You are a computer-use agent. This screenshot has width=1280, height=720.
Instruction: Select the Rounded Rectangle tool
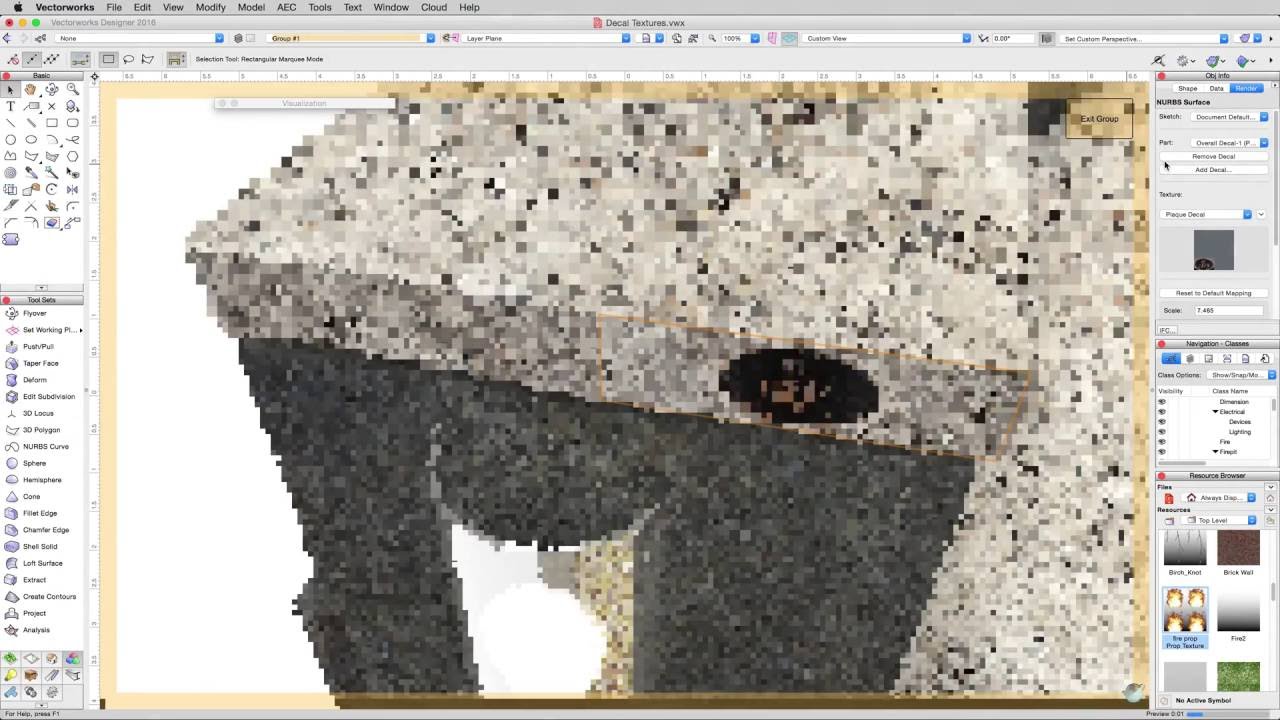point(72,123)
